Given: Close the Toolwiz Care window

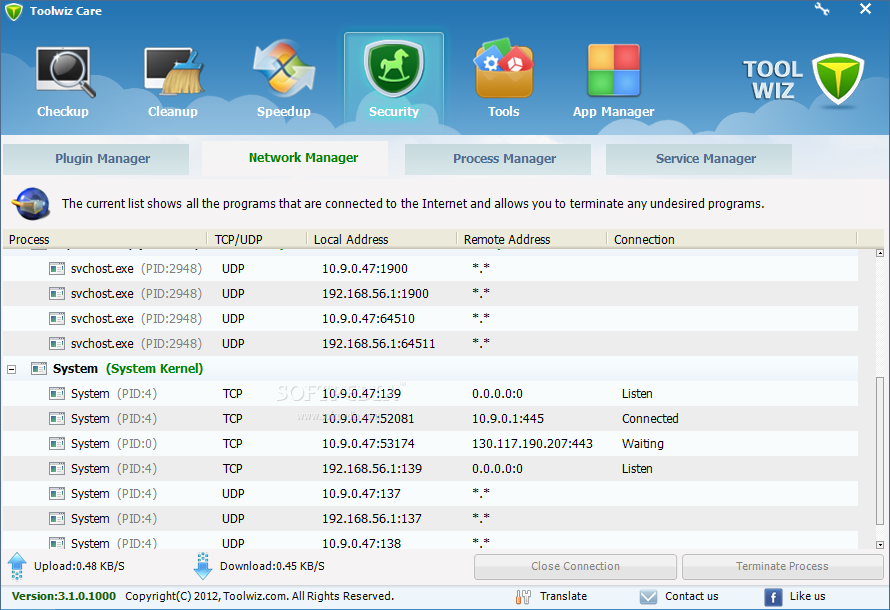Looking at the screenshot, I should [x=865, y=9].
